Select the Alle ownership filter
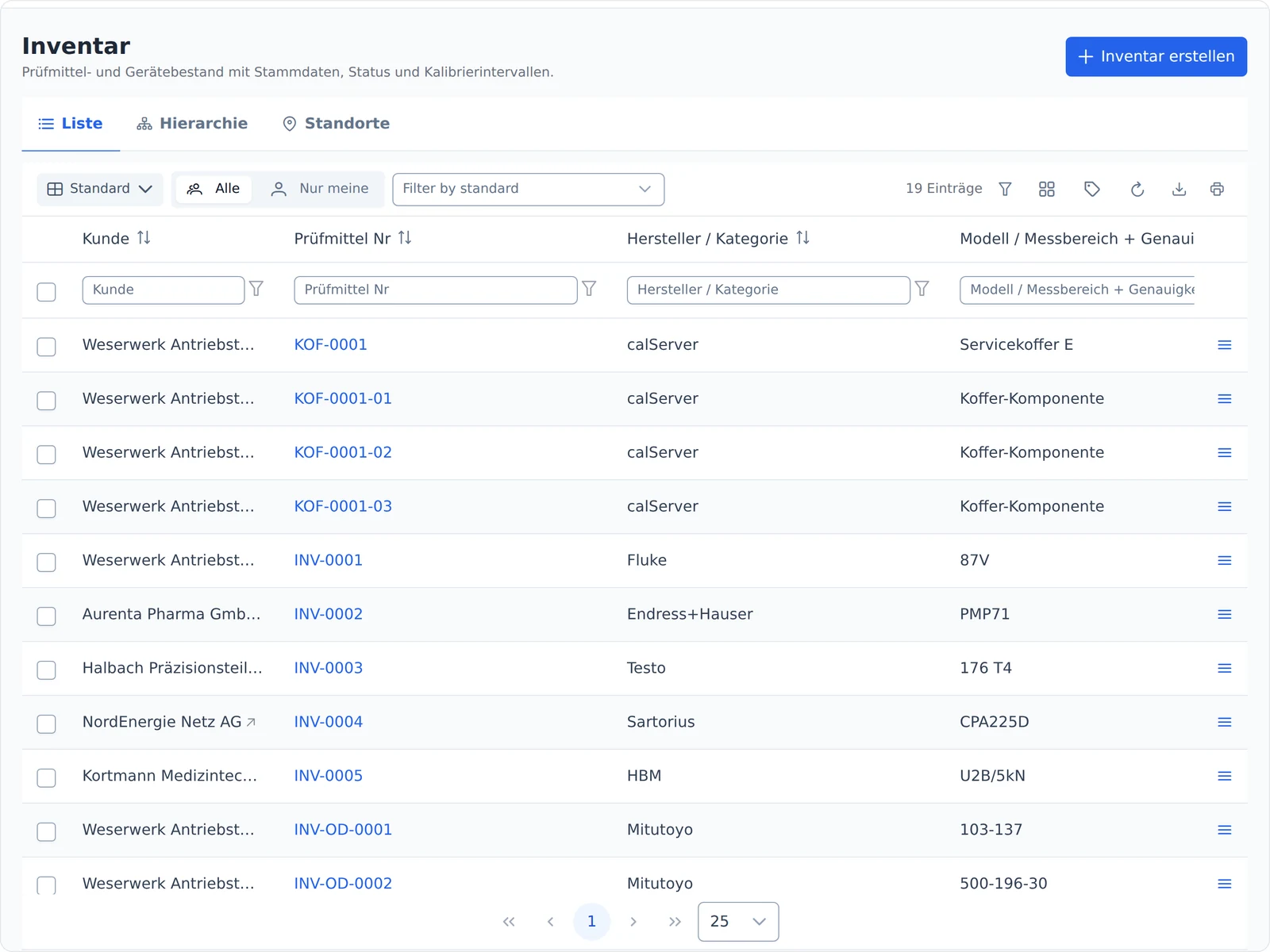1270x952 pixels. tap(214, 189)
